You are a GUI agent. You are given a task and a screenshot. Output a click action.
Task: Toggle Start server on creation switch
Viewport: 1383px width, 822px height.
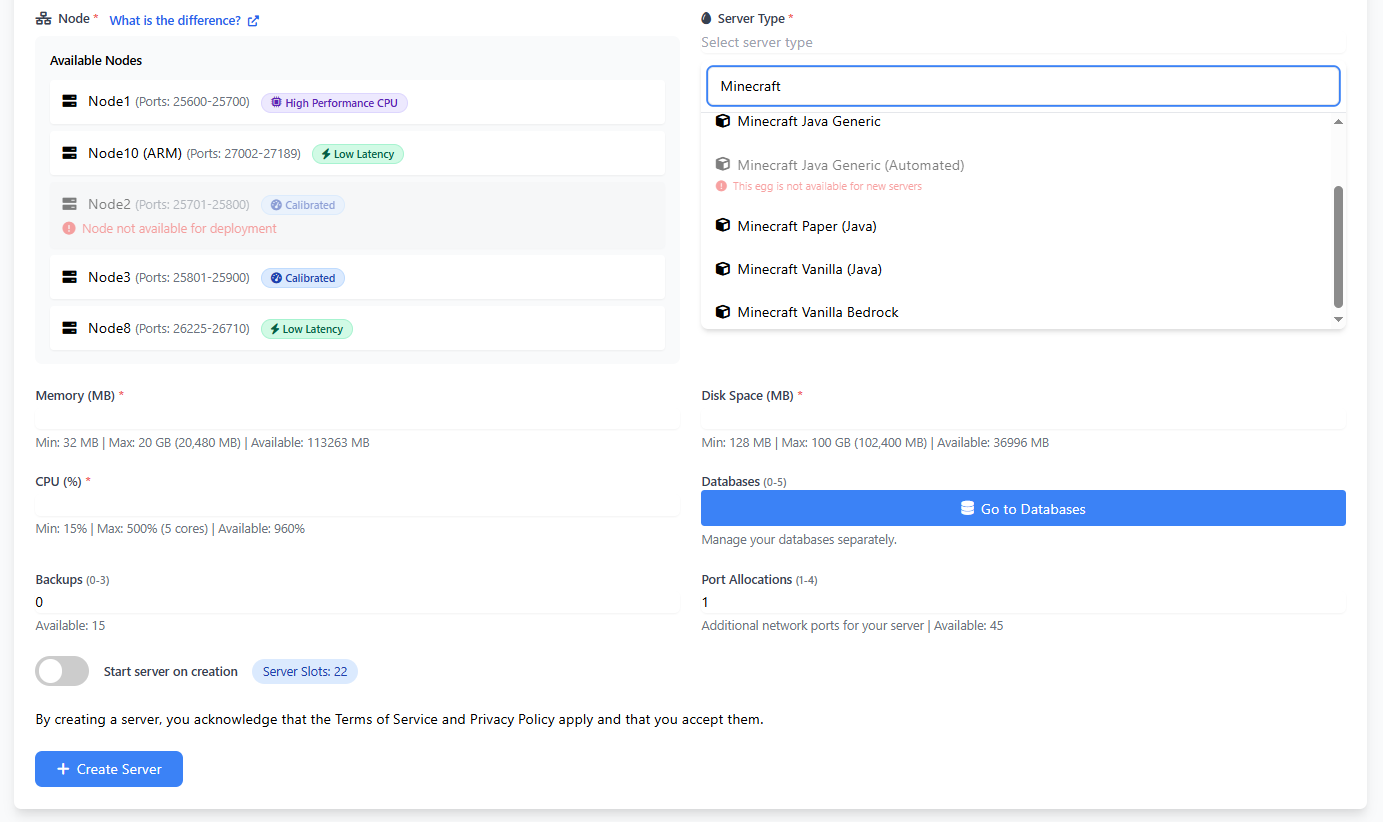tap(62, 671)
